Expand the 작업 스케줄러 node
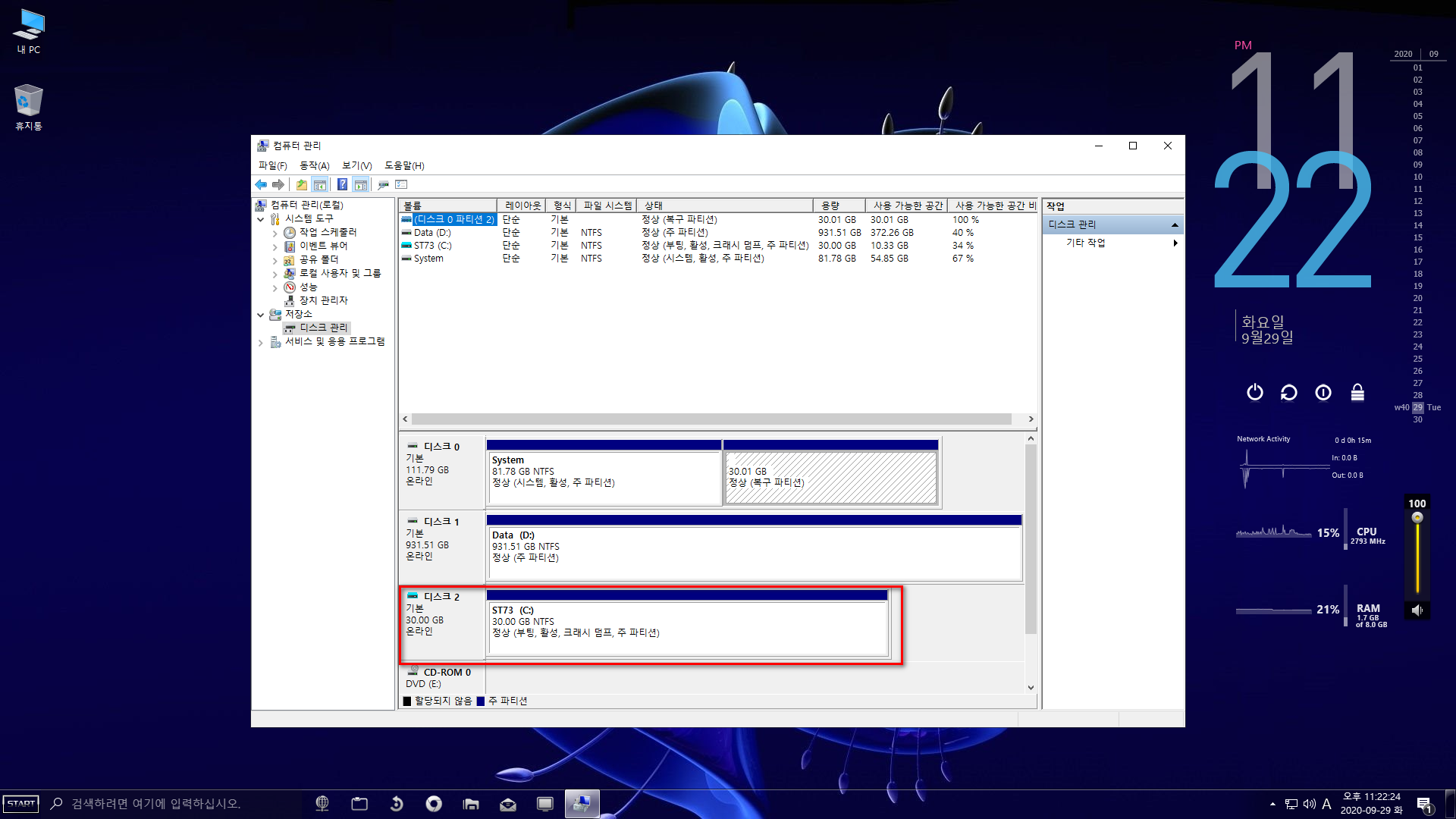Image resolution: width=1456 pixels, height=819 pixels. 275,233
